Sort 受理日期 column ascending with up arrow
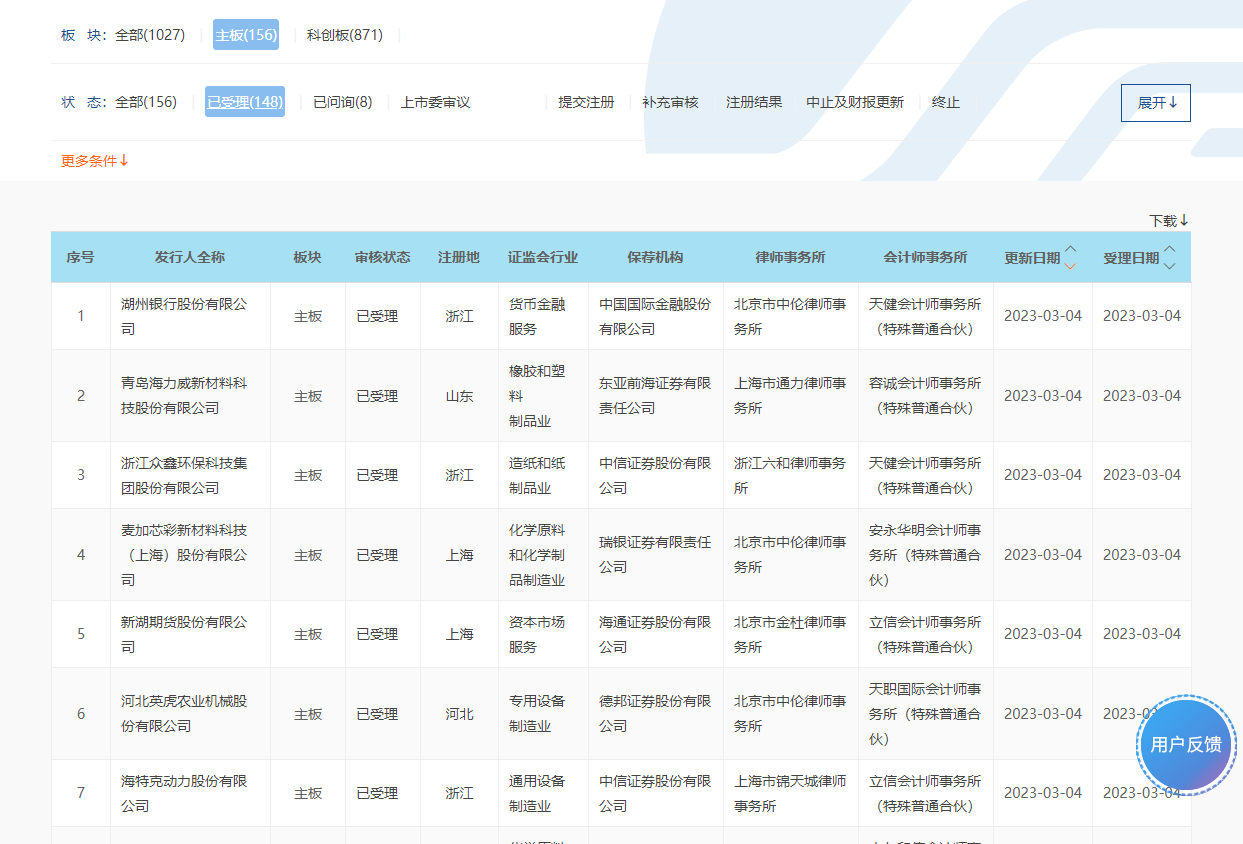The width and height of the screenshot is (1243, 844). (1169, 249)
